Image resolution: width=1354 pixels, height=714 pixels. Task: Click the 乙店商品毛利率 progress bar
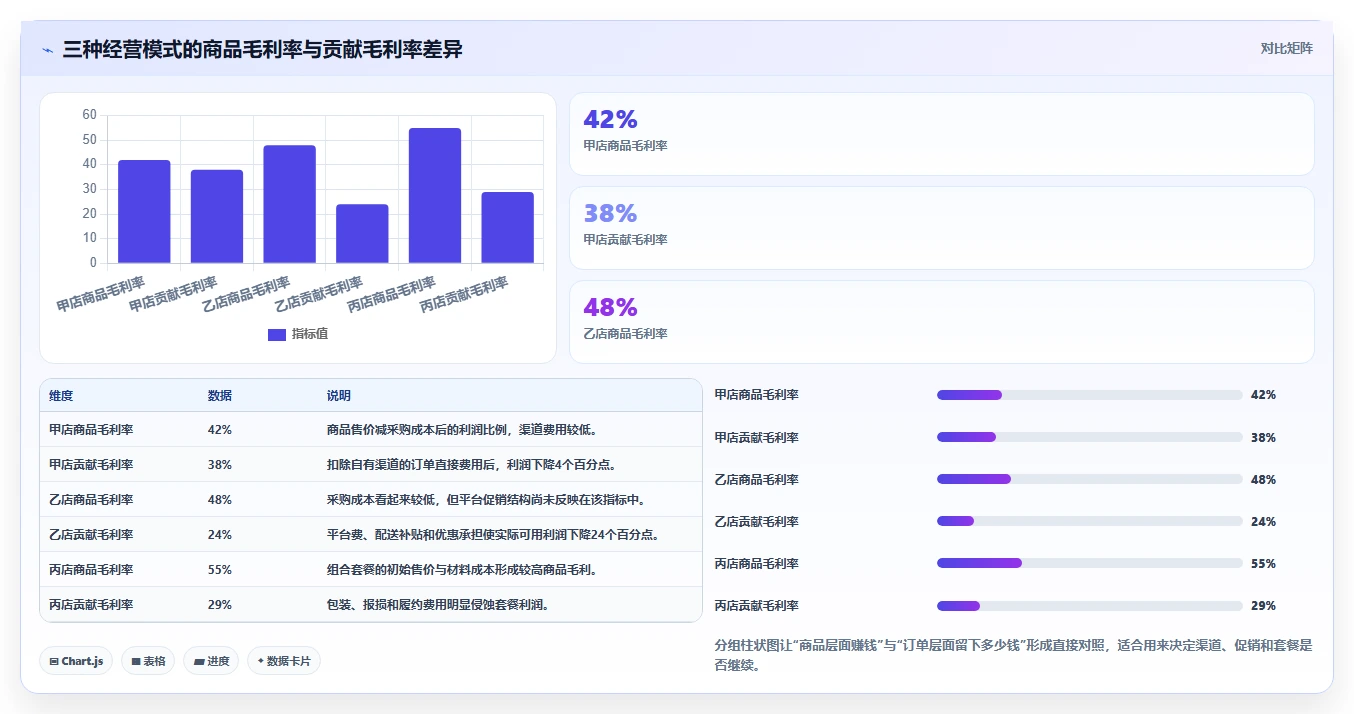1089,479
